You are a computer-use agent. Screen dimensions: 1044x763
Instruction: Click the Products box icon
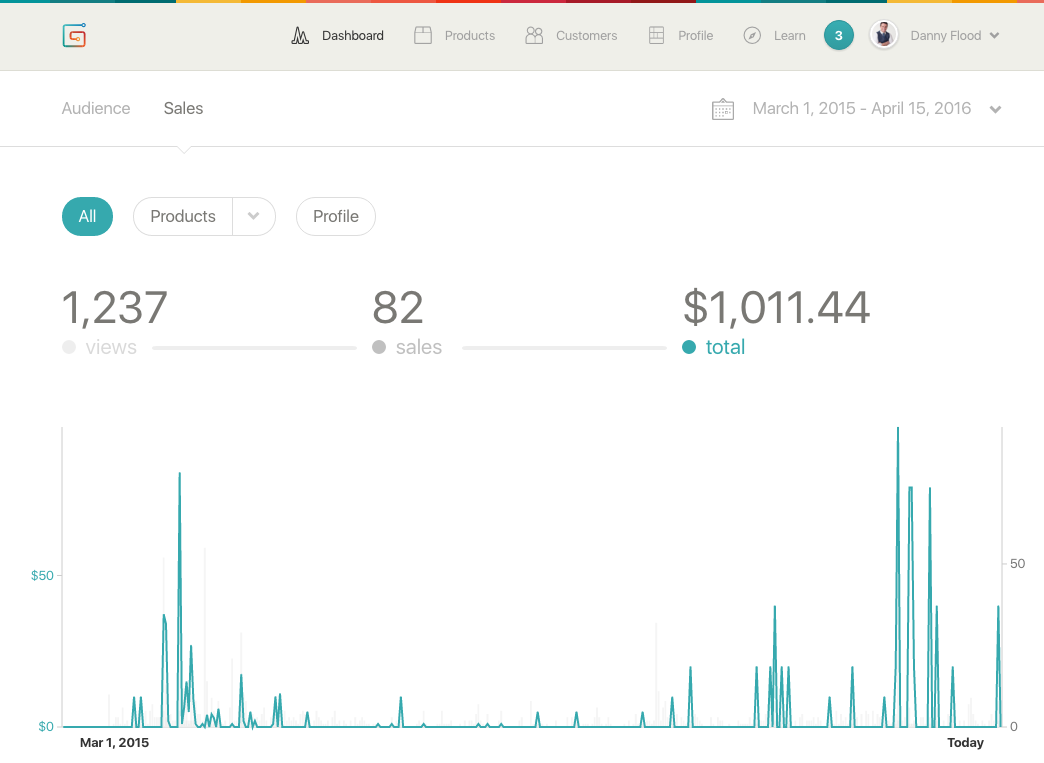423,36
